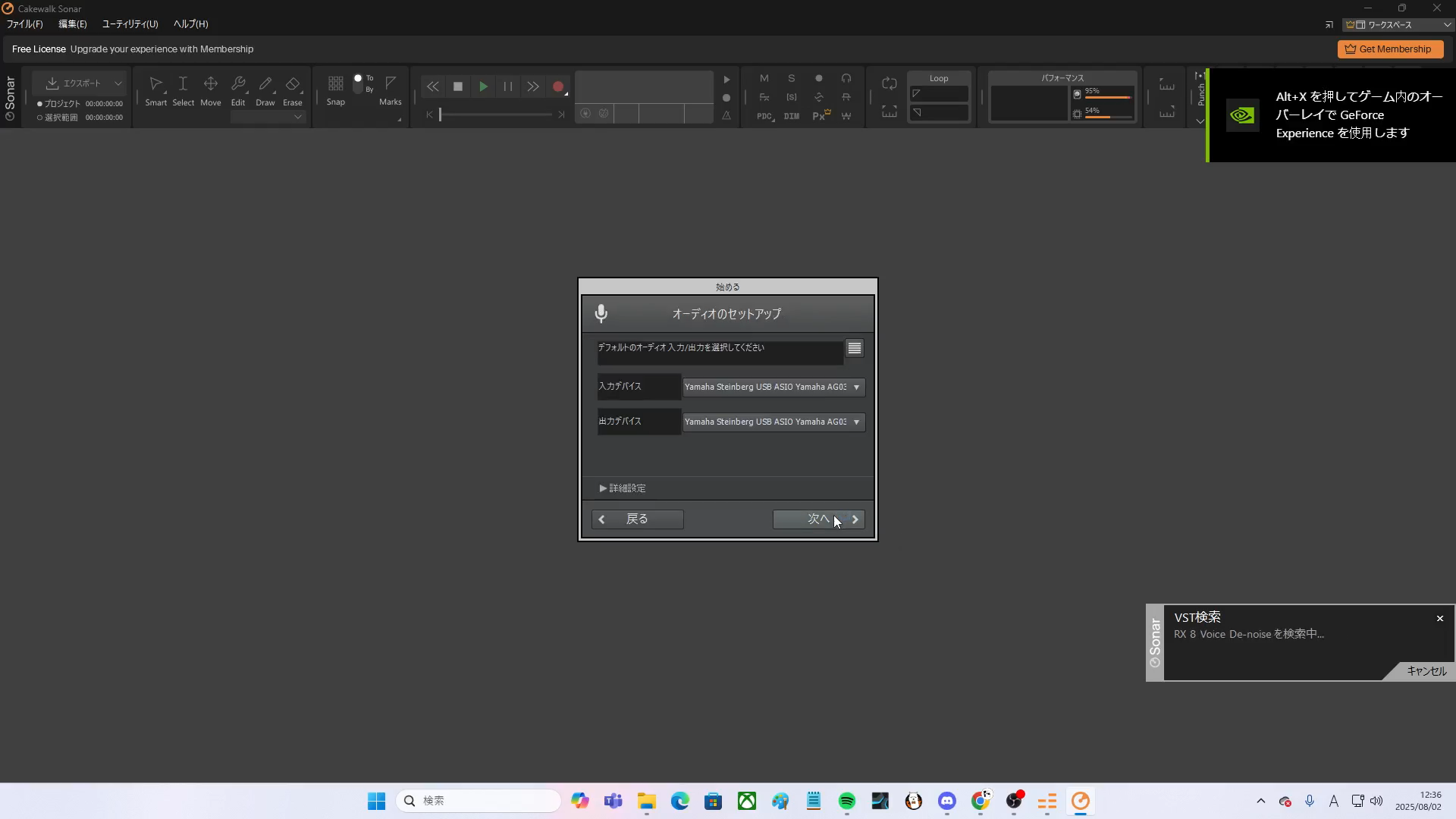Click the microphone icon in setup header
The image size is (1456, 819).
pos(601,314)
